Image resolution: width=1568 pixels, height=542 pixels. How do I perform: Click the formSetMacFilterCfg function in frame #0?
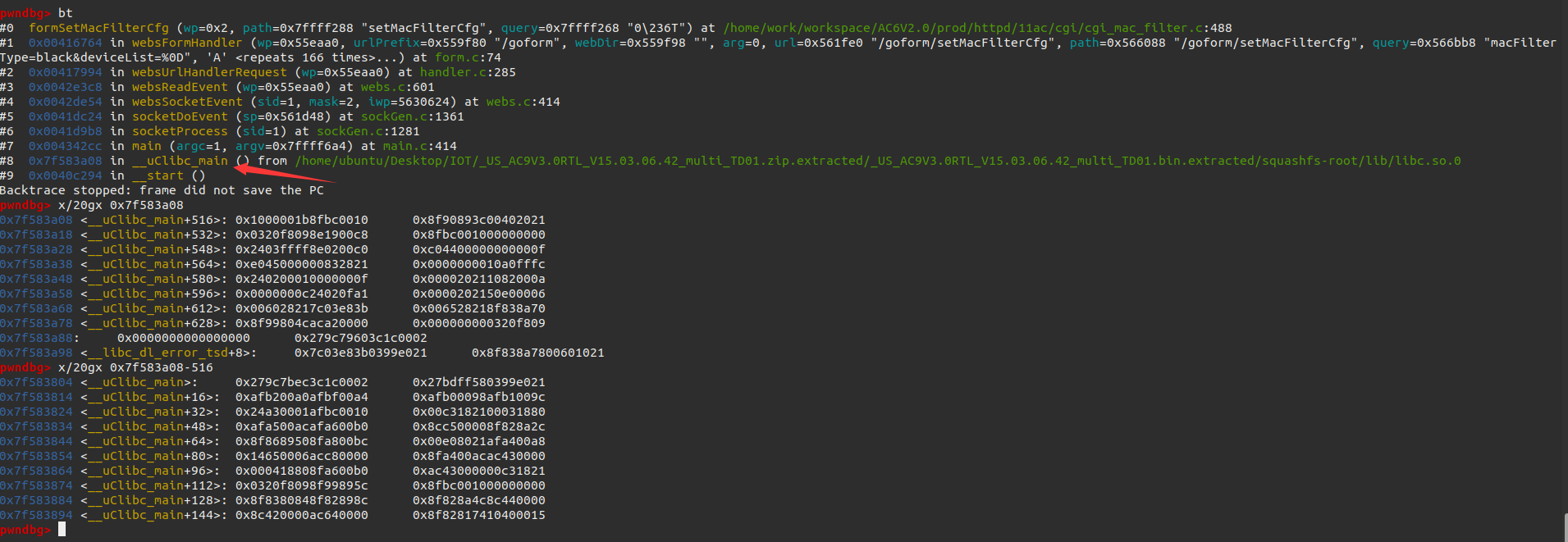(98, 28)
